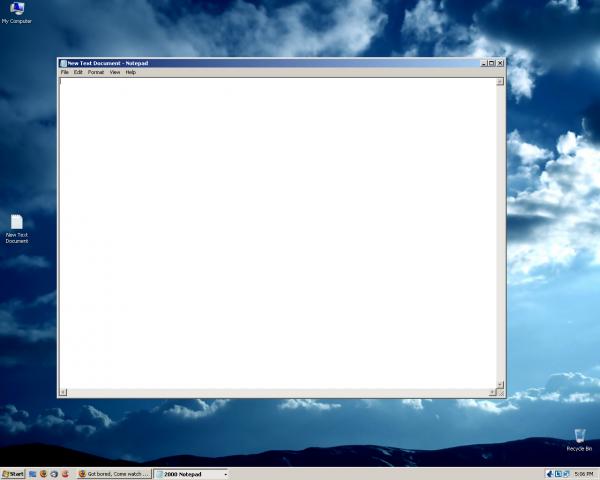Click the third system tray icon

pyautogui.click(x=566, y=474)
